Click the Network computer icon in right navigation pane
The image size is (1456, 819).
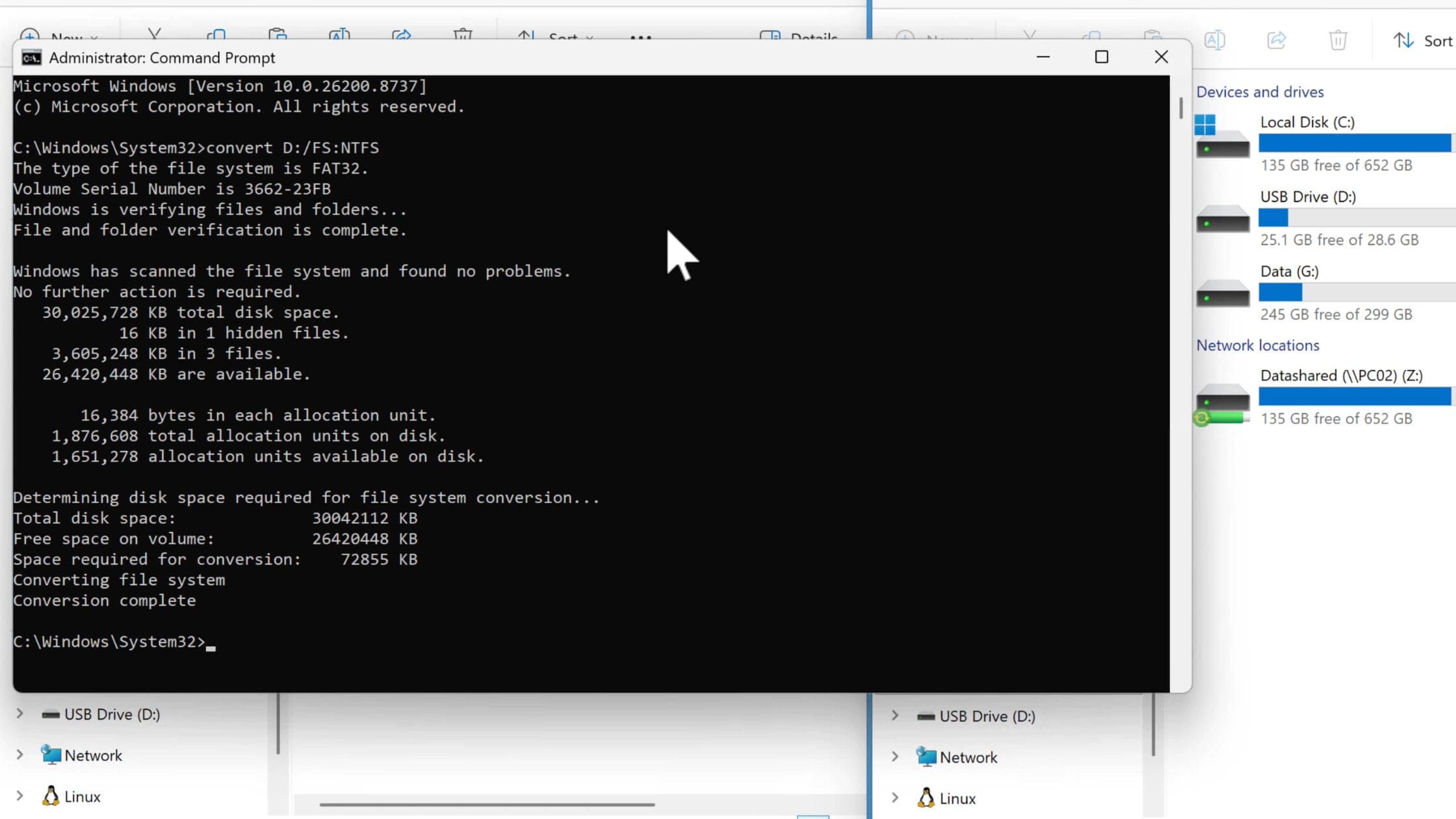[x=926, y=757]
